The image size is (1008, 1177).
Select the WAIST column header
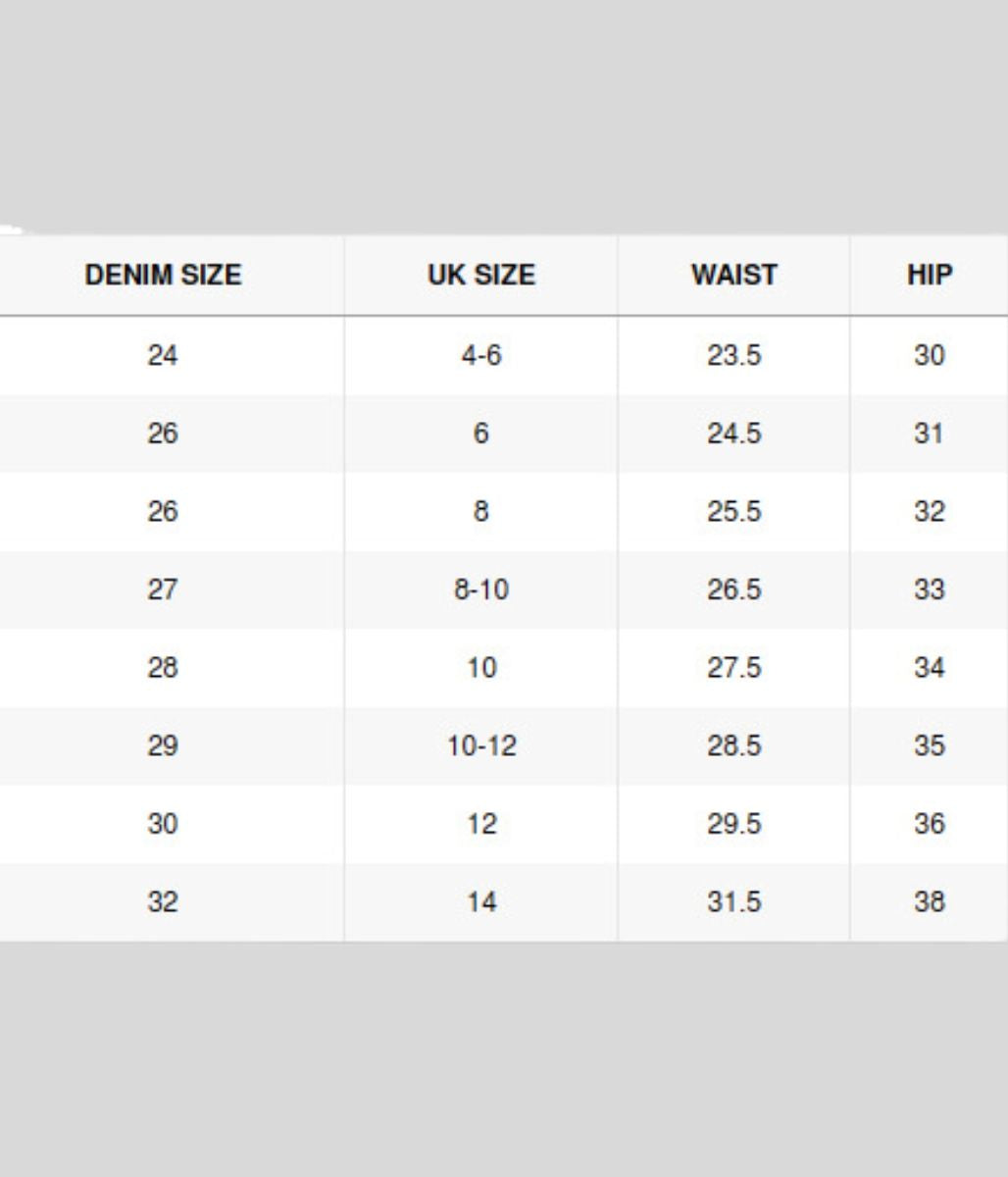[x=733, y=275]
